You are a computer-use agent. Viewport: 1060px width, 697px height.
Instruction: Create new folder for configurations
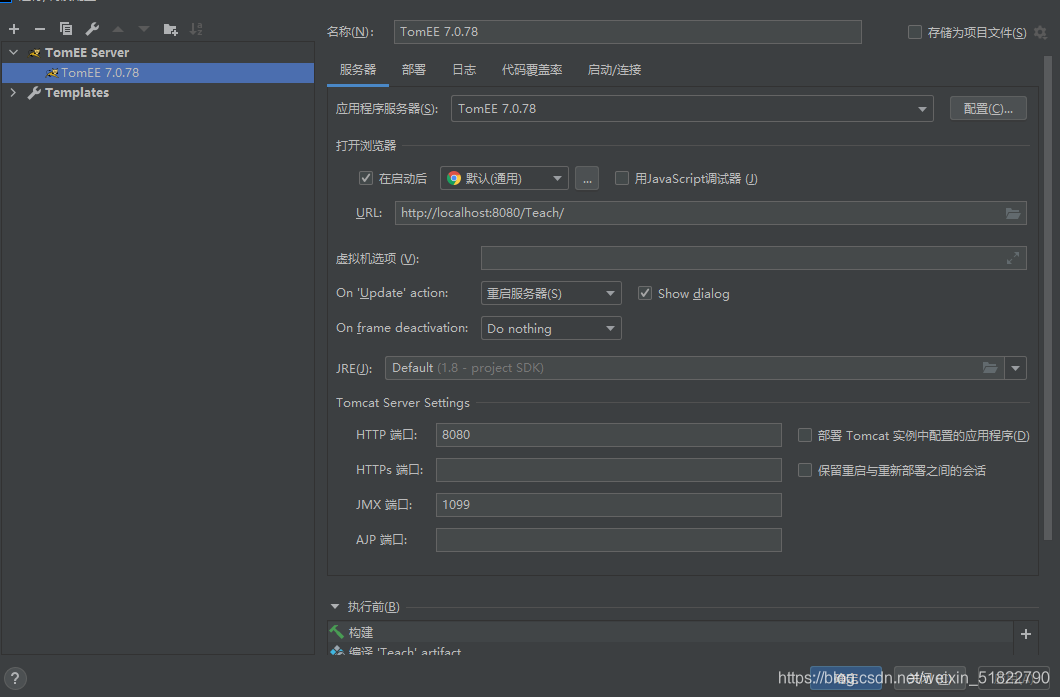pyautogui.click(x=170, y=29)
